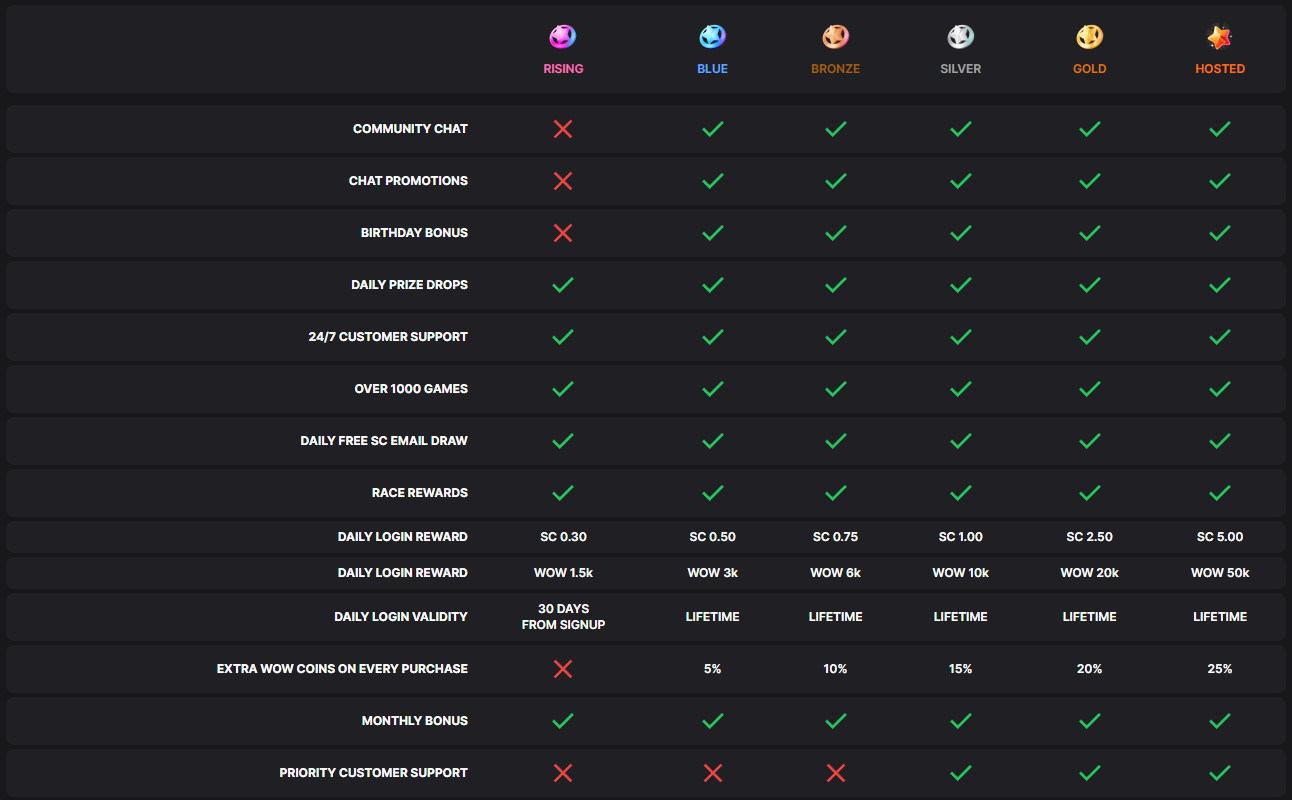Click the Priority Customer Support checkmark under Hosted
Image resolution: width=1292 pixels, height=800 pixels.
[1220, 773]
